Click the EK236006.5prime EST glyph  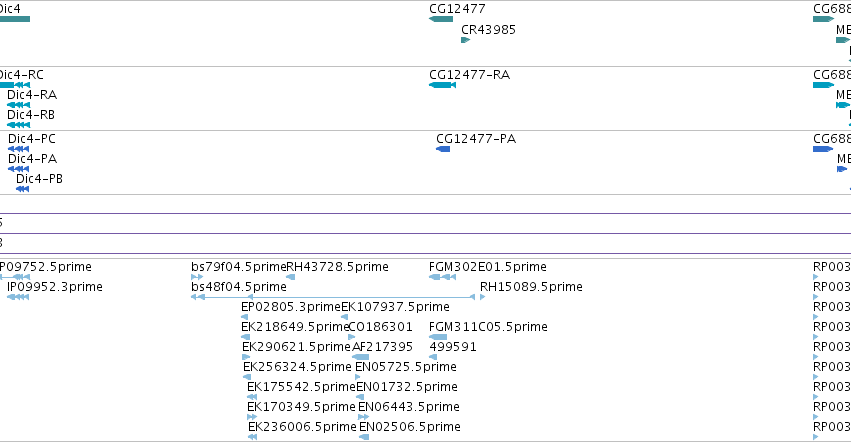[x=252, y=437]
